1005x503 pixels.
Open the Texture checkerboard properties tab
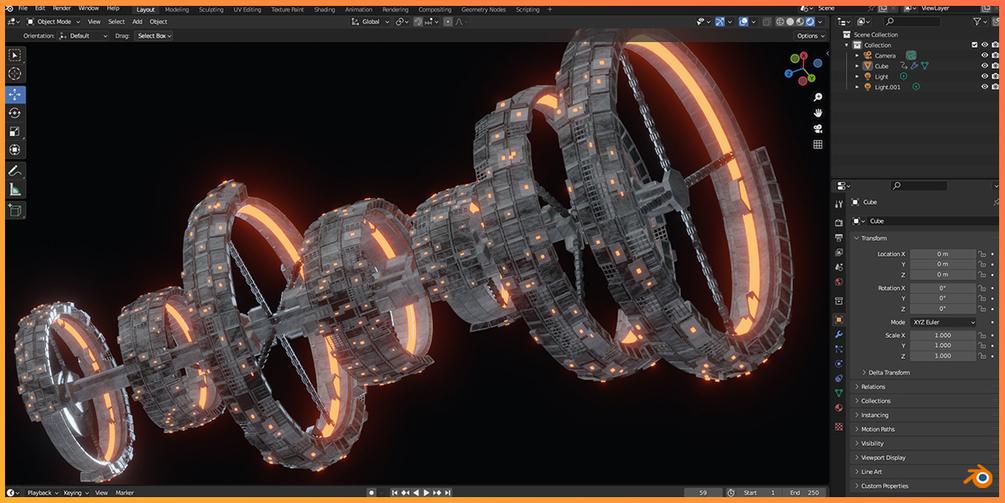click(x=839, y=427)
